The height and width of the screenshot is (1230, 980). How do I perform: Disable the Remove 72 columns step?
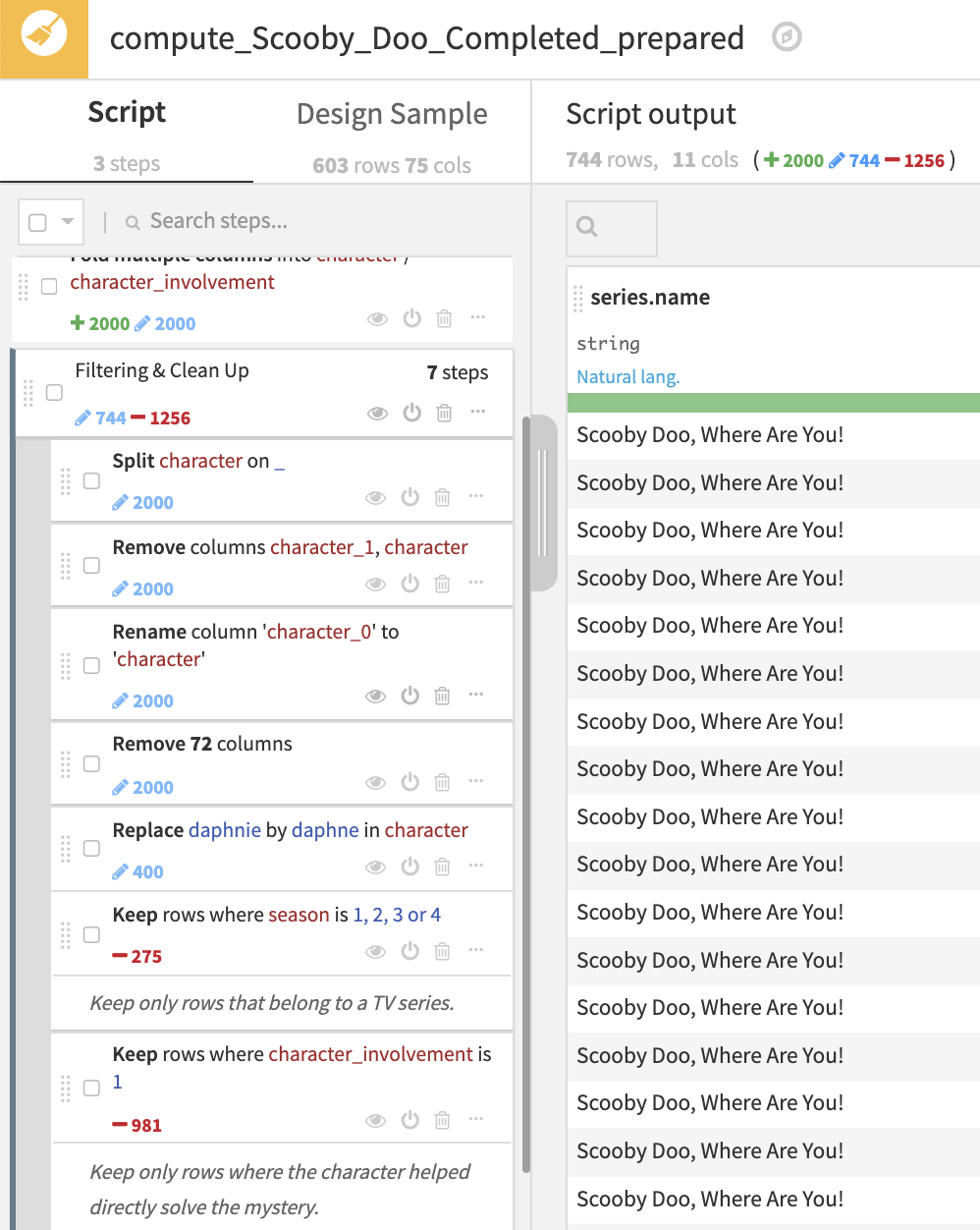pyautogui.click(x=410, y=782)
